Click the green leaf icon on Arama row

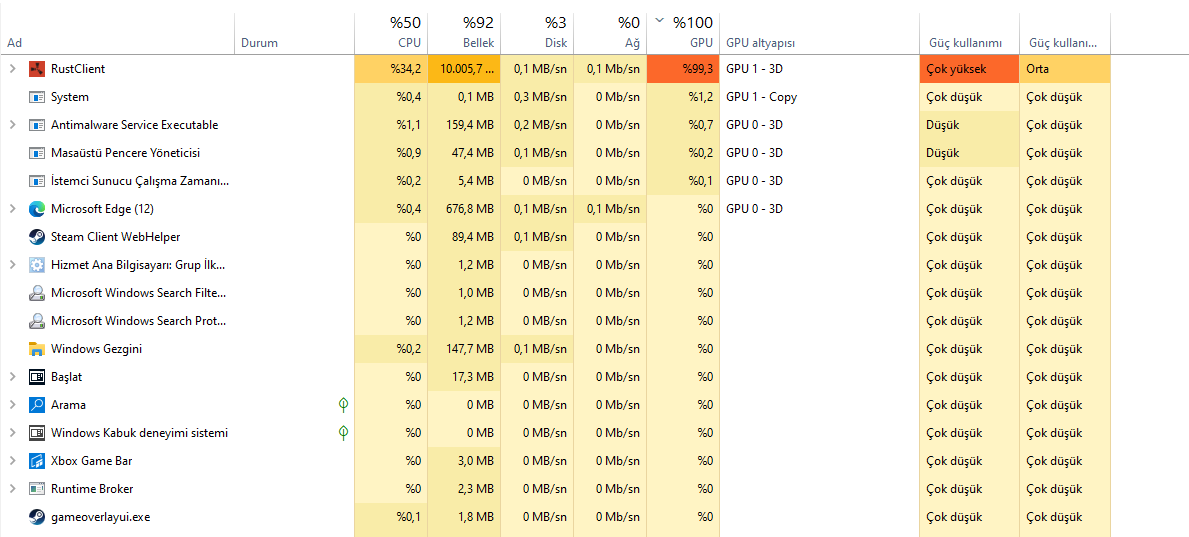click(x=344, y=405)
